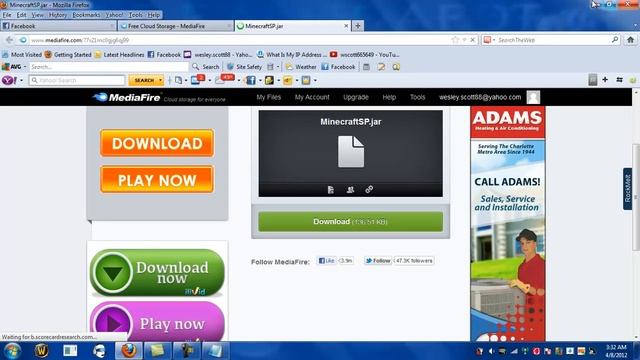This screenshot has height=360, width=640.
Task: Open the ADAMS Heating ad banner
Action: [x=507, y=224]
